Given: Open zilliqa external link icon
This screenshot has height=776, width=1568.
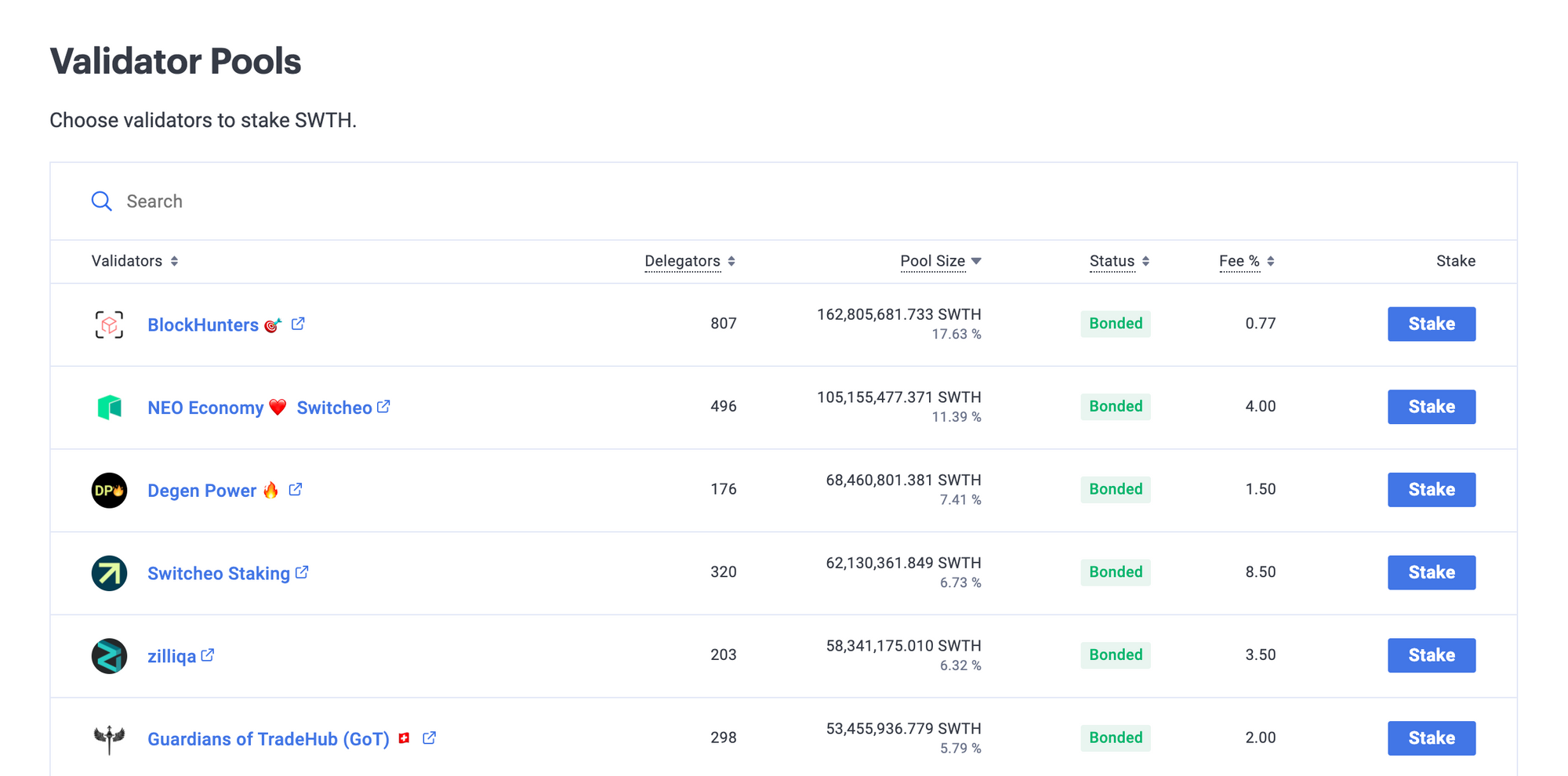Looking at the screenshot, I should (x=208, y=655).
